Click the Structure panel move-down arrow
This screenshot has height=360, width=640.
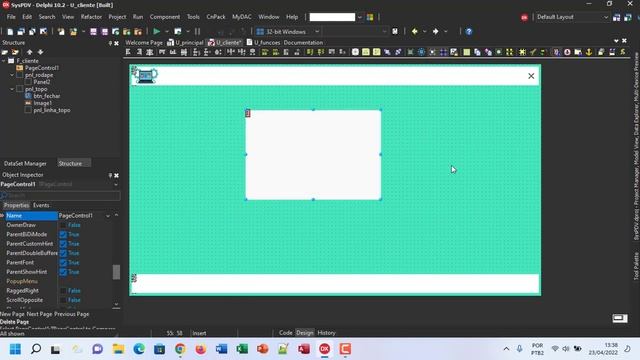40,52
